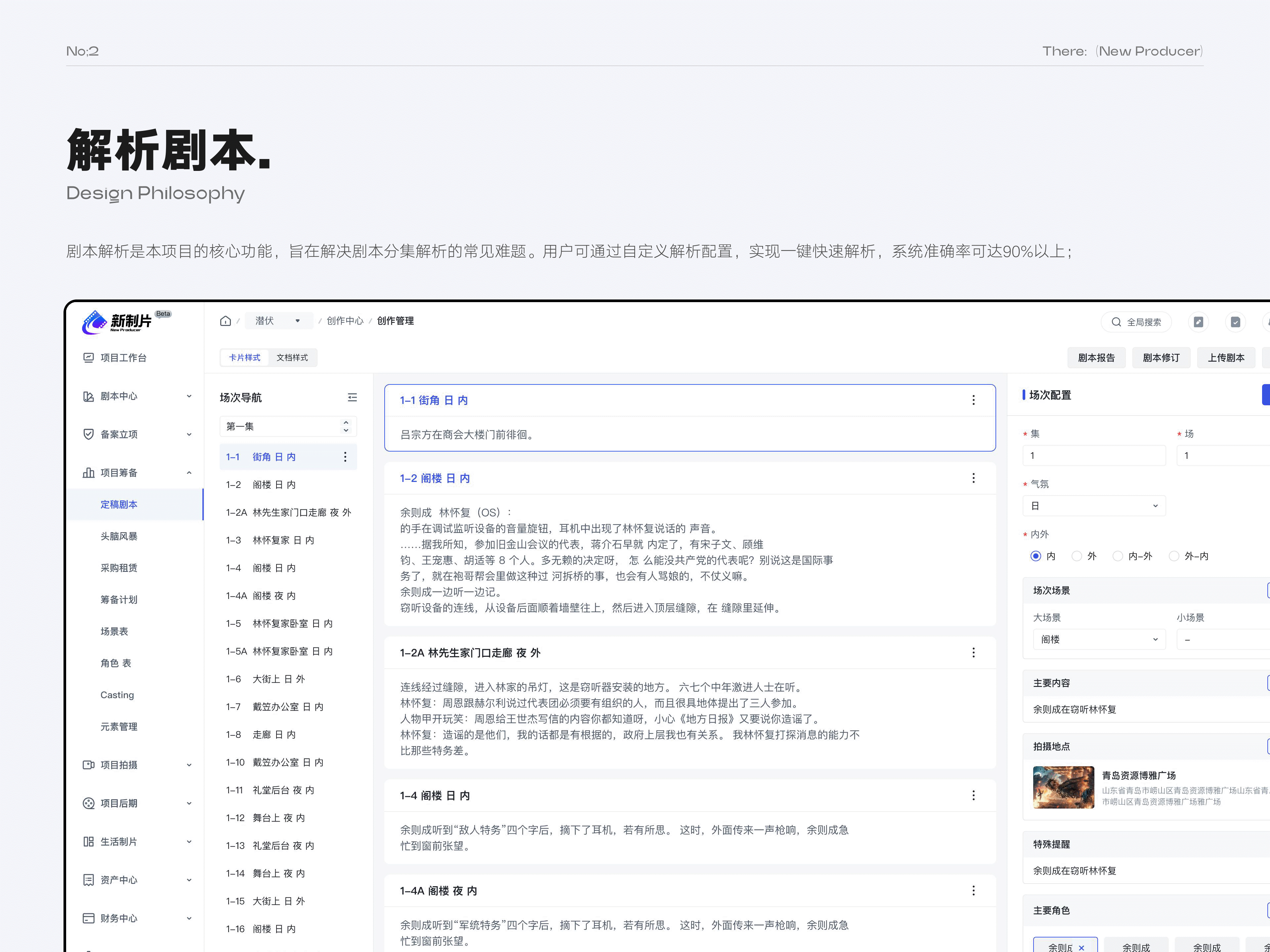Screen dimensions: 1270x952
Task: Click the edit note icon in header
Action: tap(1198, 322)
